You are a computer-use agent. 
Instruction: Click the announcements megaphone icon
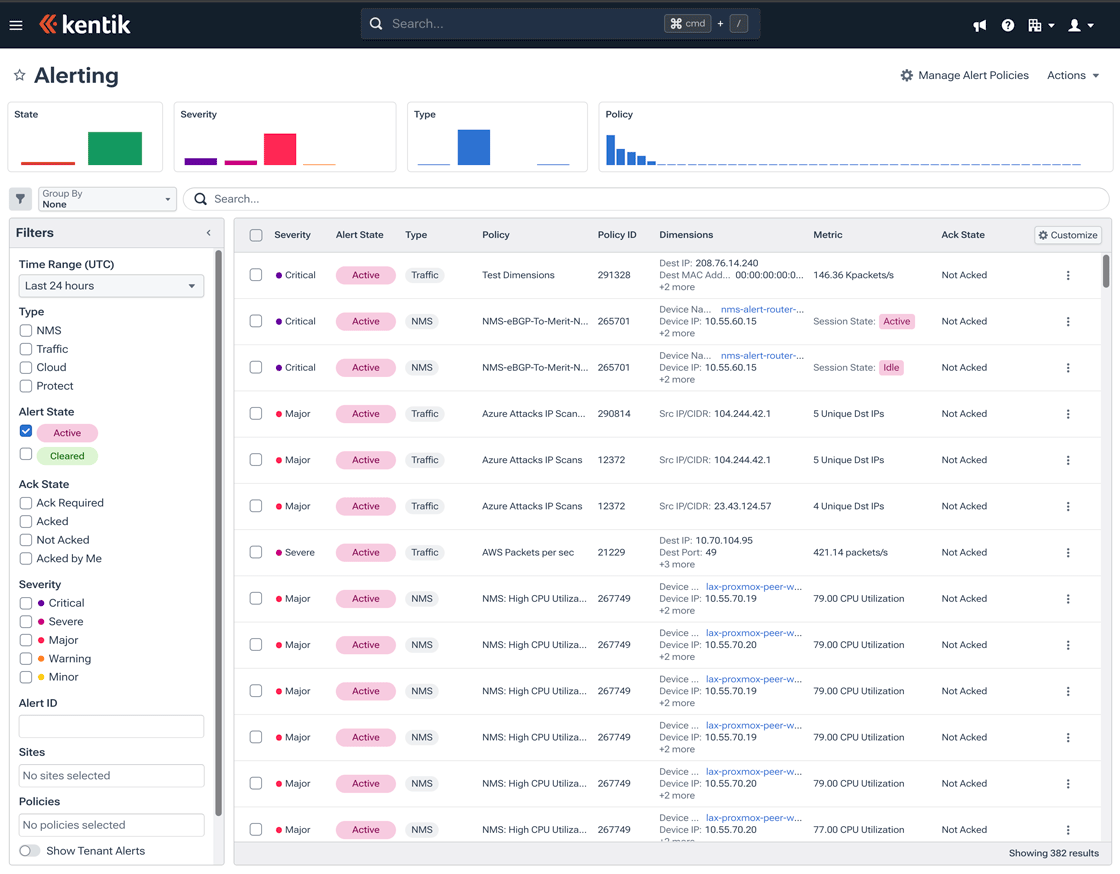979,24
